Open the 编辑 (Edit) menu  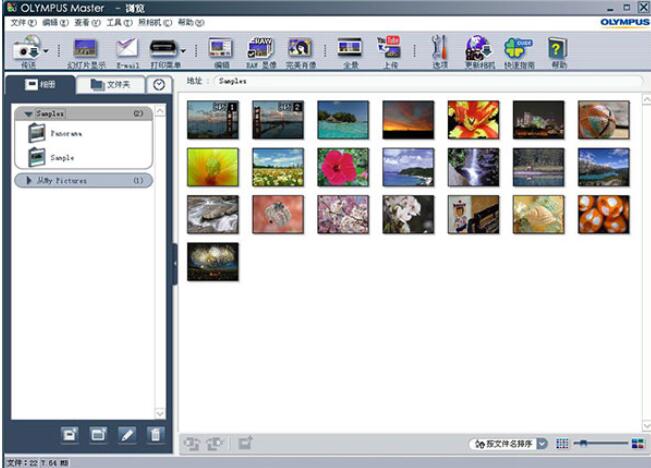tap(55, 22)
